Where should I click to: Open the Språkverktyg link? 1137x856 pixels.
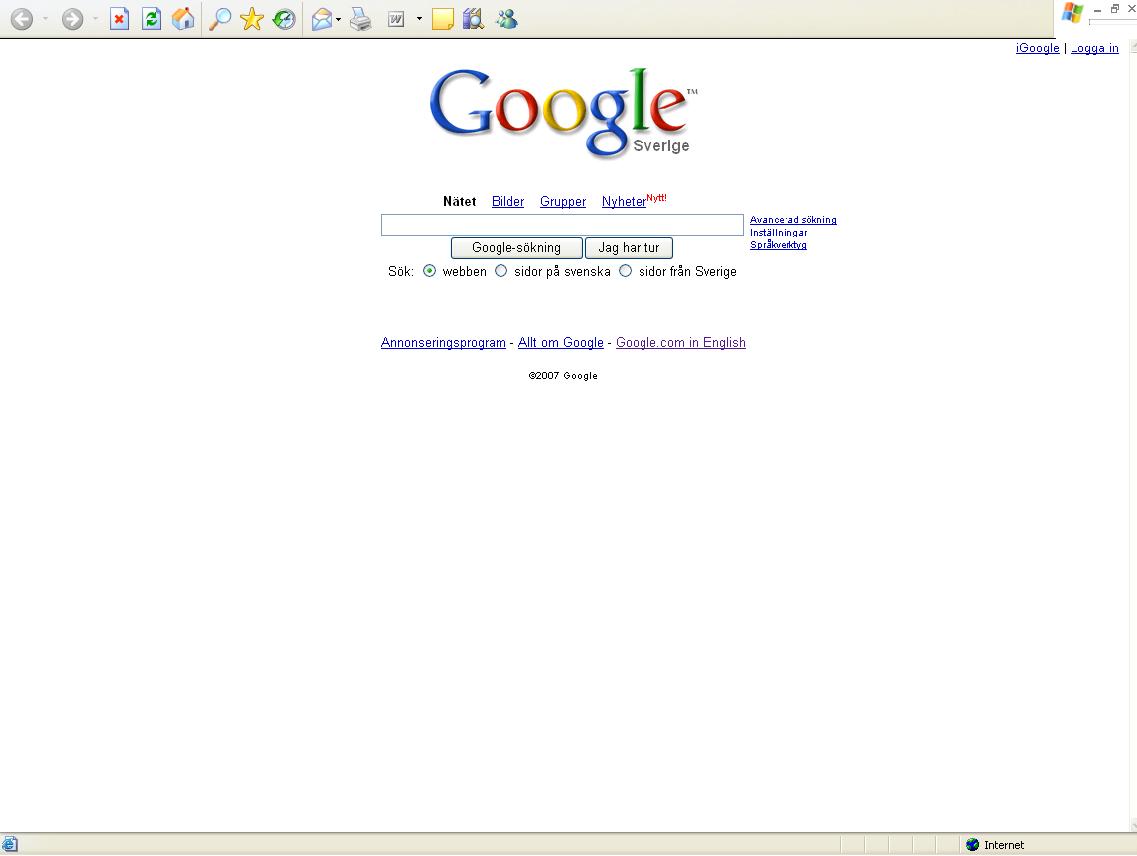(x=778, y=245)
